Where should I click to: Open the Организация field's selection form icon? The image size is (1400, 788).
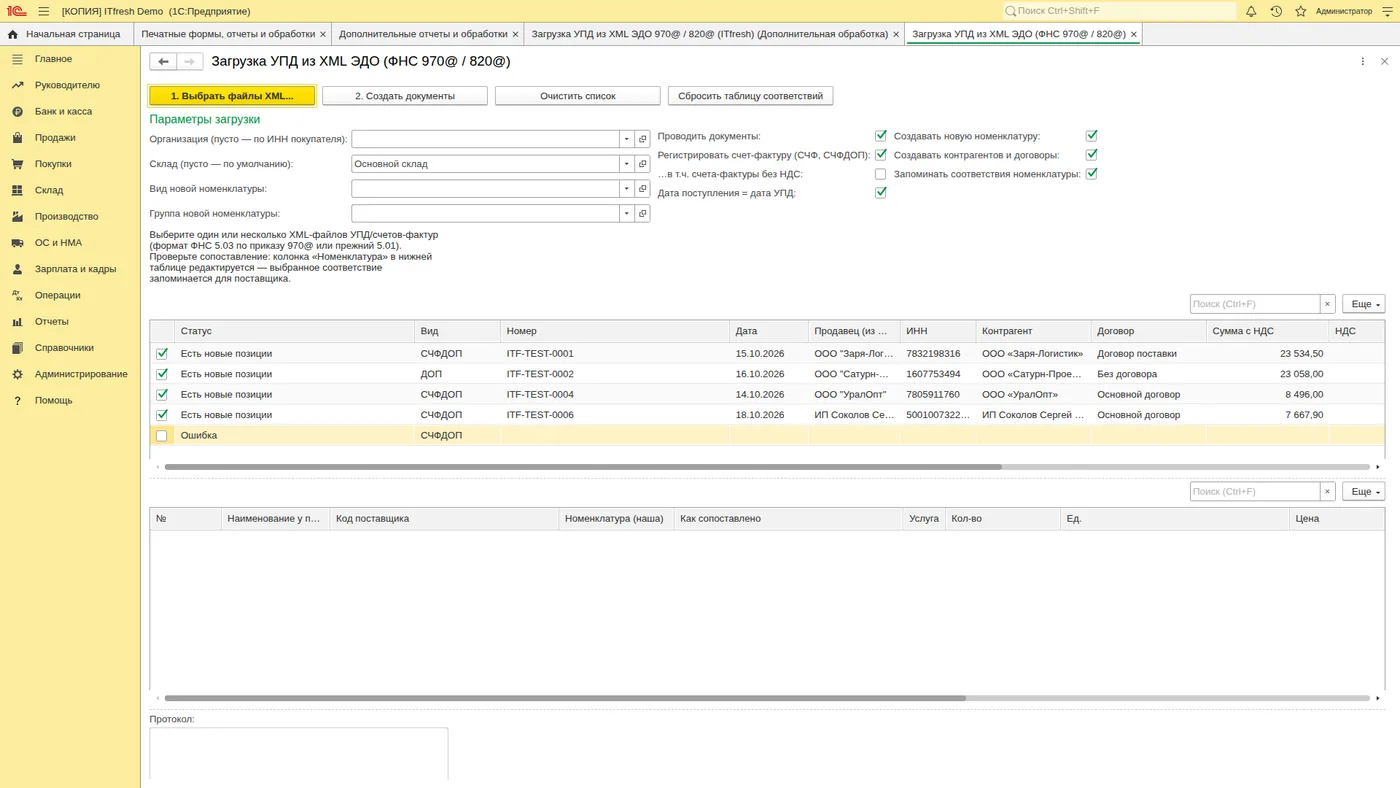[643, 139]
